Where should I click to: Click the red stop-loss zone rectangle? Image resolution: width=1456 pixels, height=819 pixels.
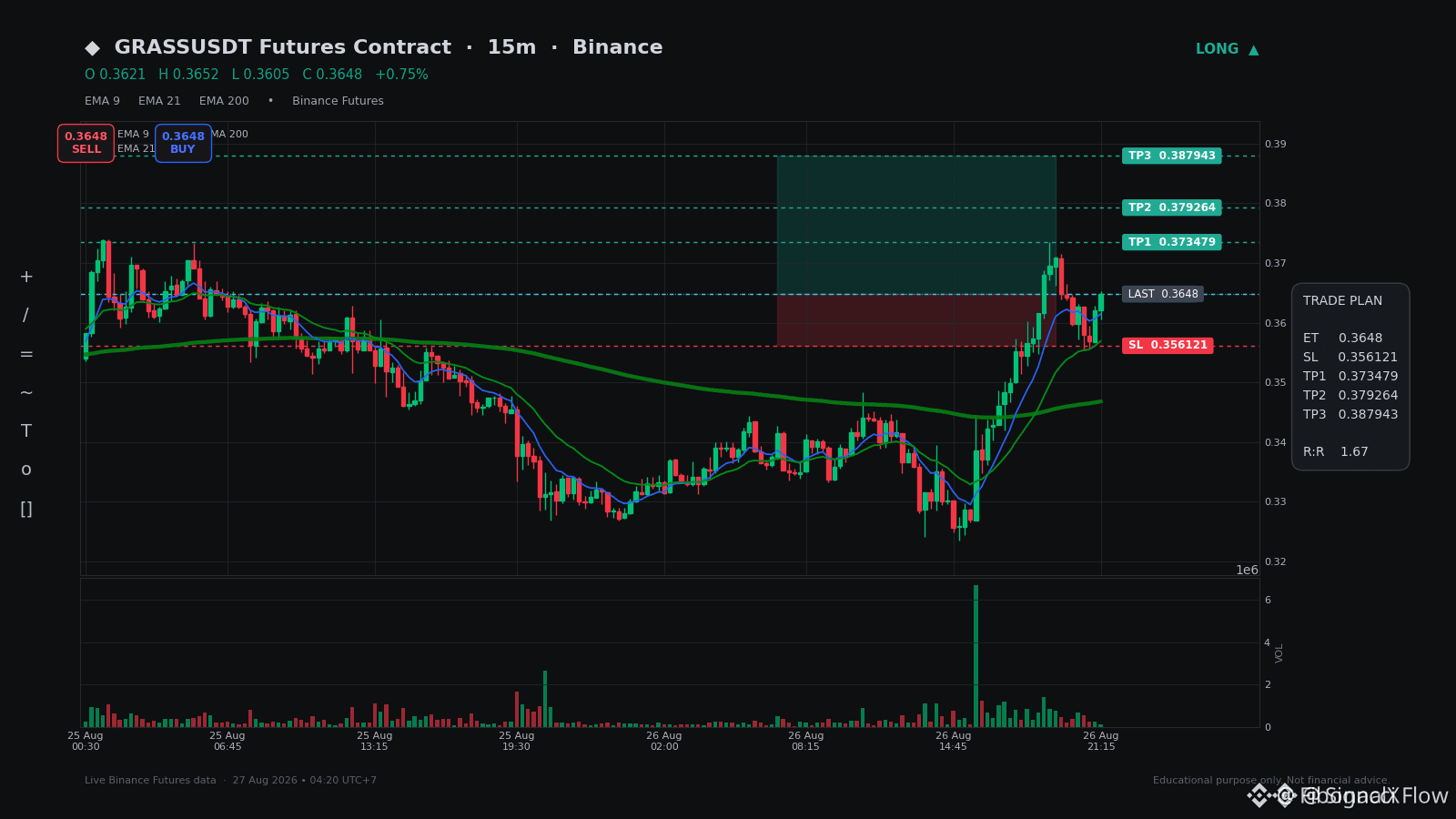916,320
